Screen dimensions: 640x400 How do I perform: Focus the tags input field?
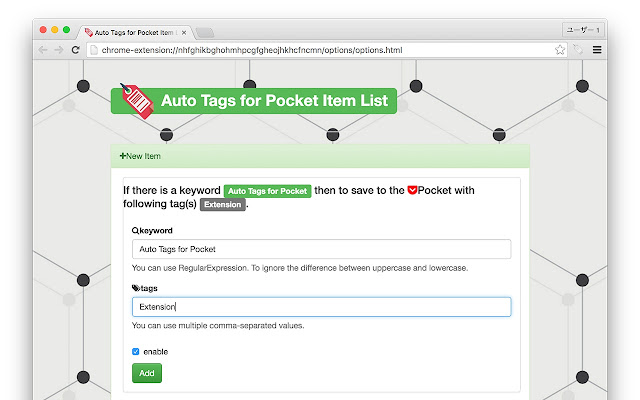point(321,307)
